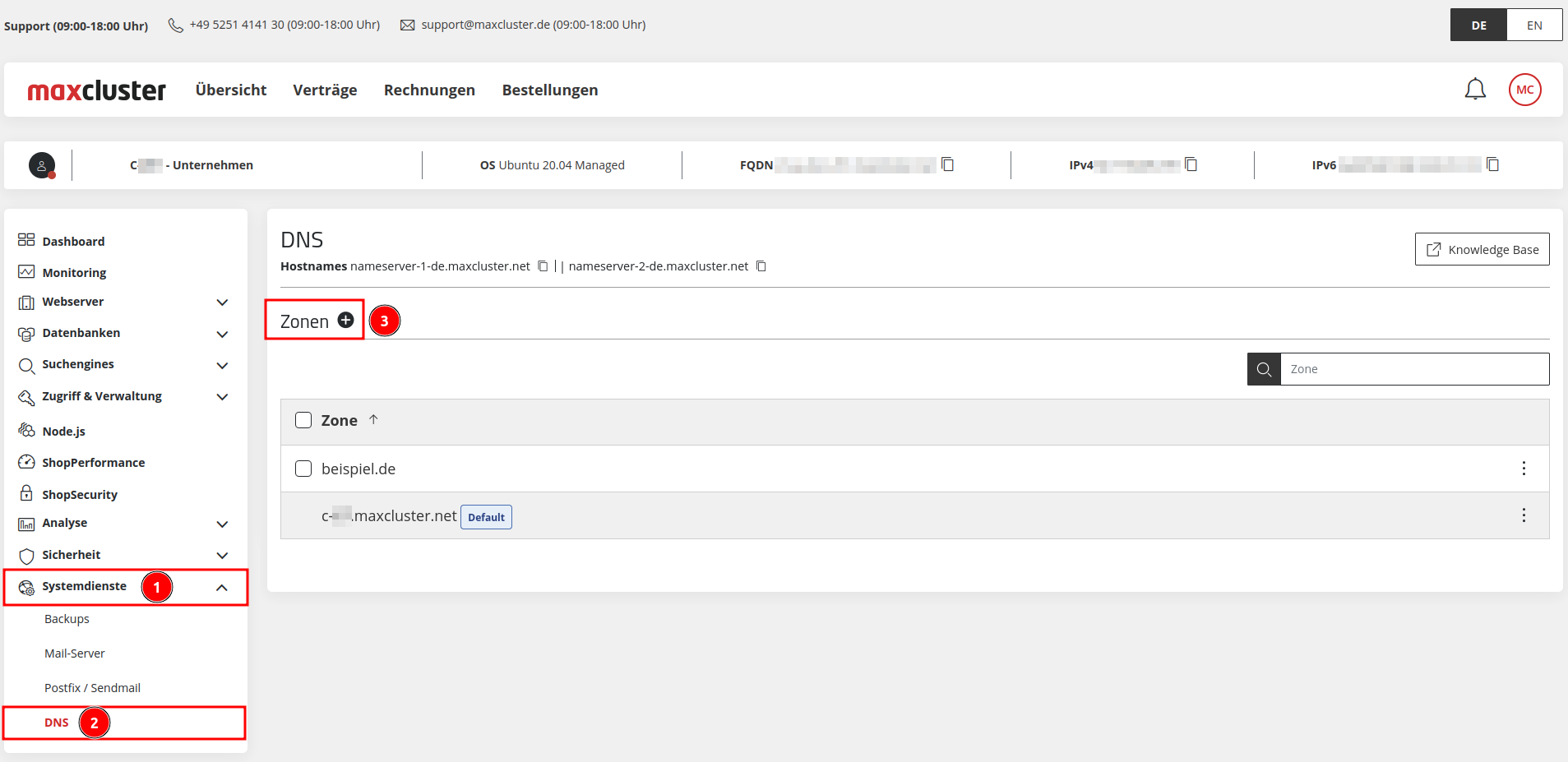Expand Zugriff & Verwaltung chevron
The height and width of the screenshot is (762, 1568).
[222, 397]
